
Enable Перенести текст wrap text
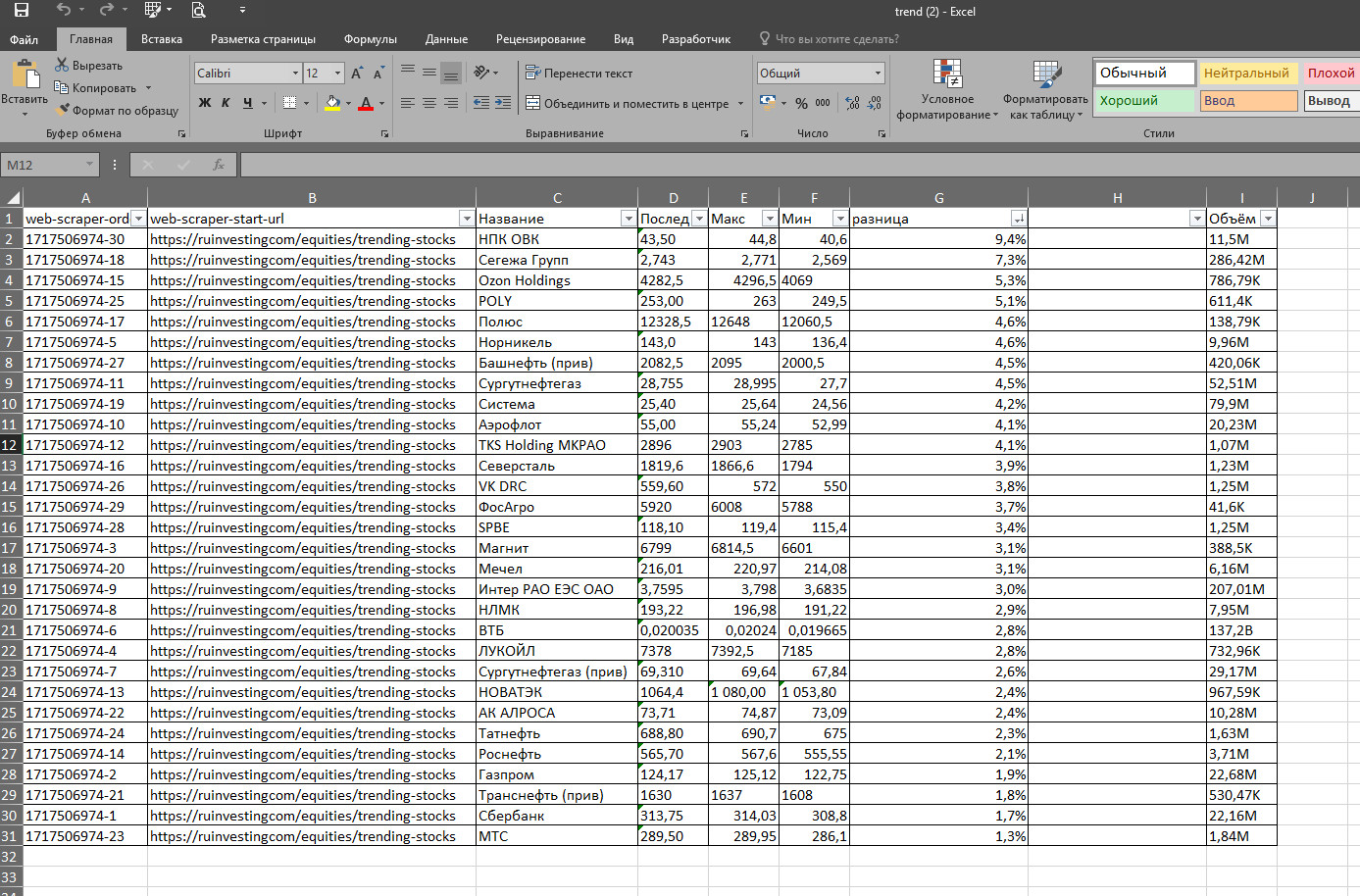579,74
